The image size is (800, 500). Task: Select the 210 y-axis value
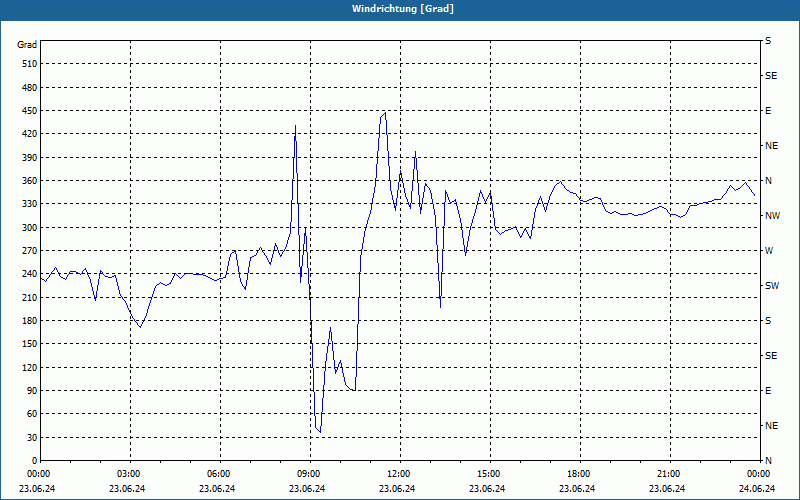point(30,297)
